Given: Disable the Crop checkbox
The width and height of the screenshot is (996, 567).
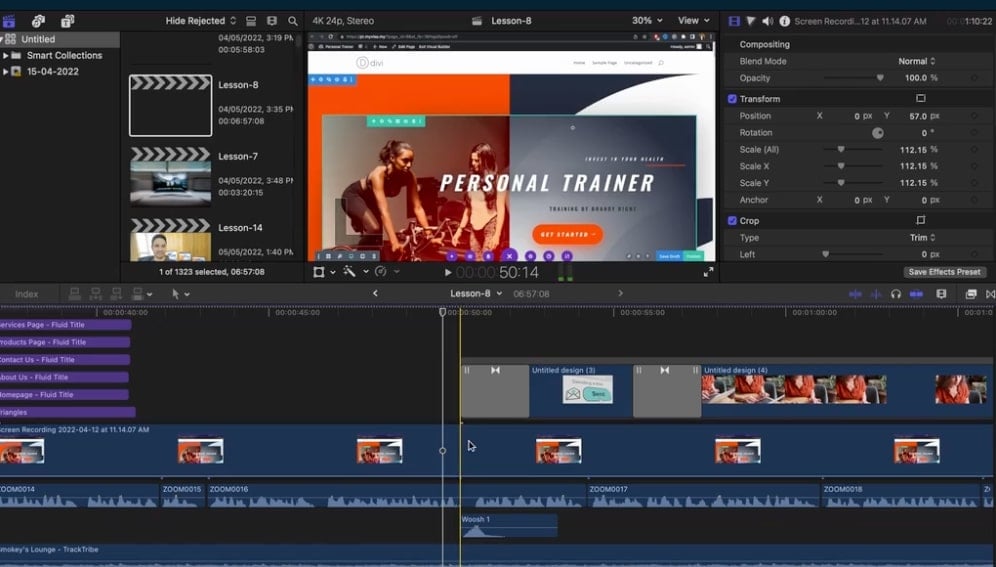Looking at the screenshot, I should click(x=732, y=221).
